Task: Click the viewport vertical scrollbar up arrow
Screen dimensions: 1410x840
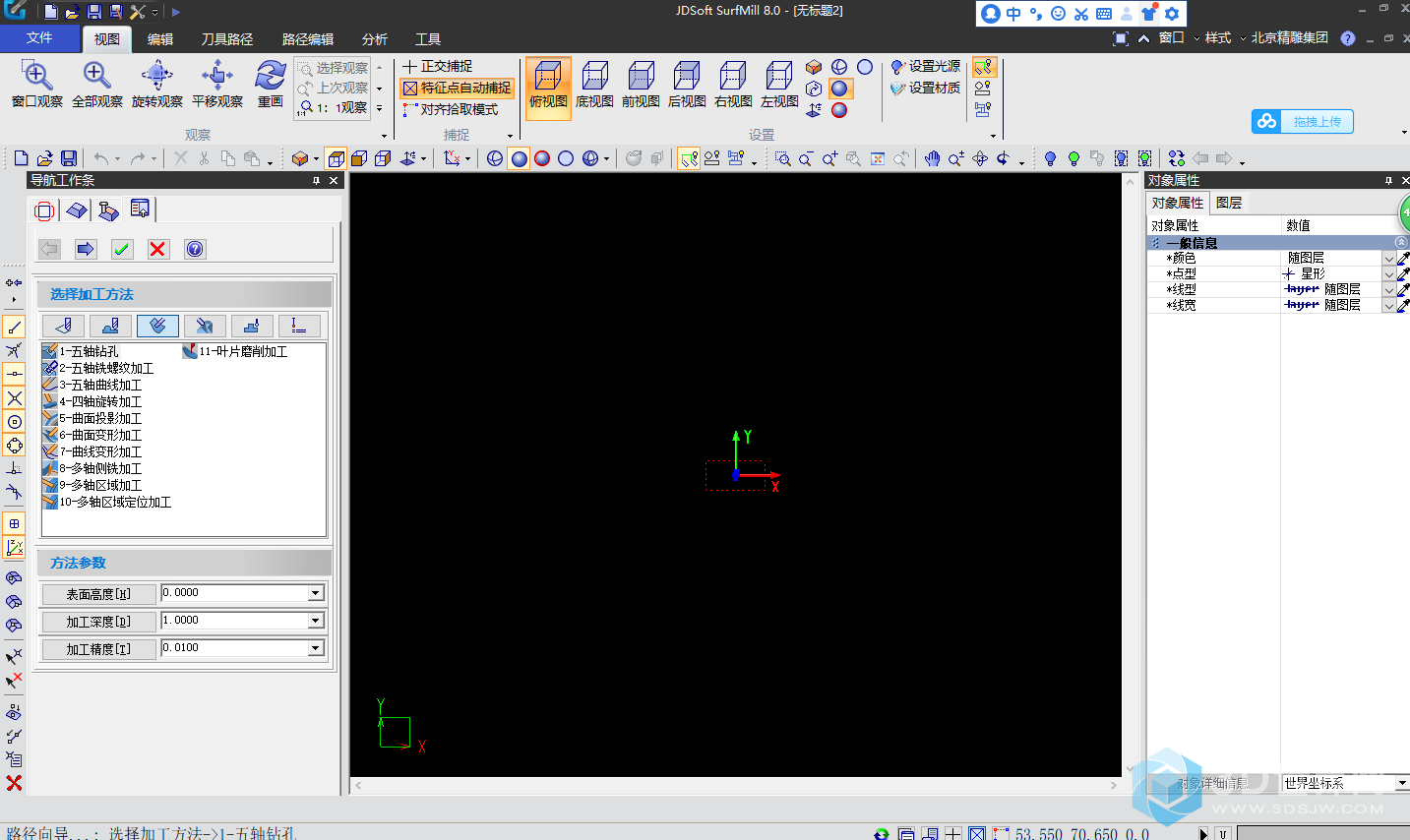Action: coord(1130,182)
